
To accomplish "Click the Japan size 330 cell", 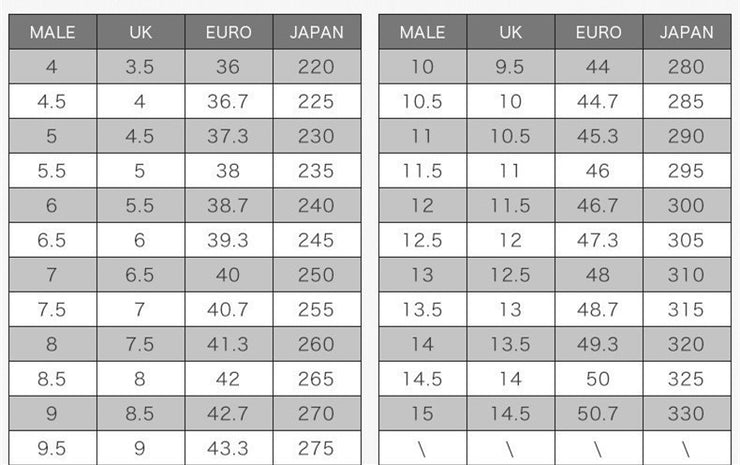I will (x=686, y=414).
